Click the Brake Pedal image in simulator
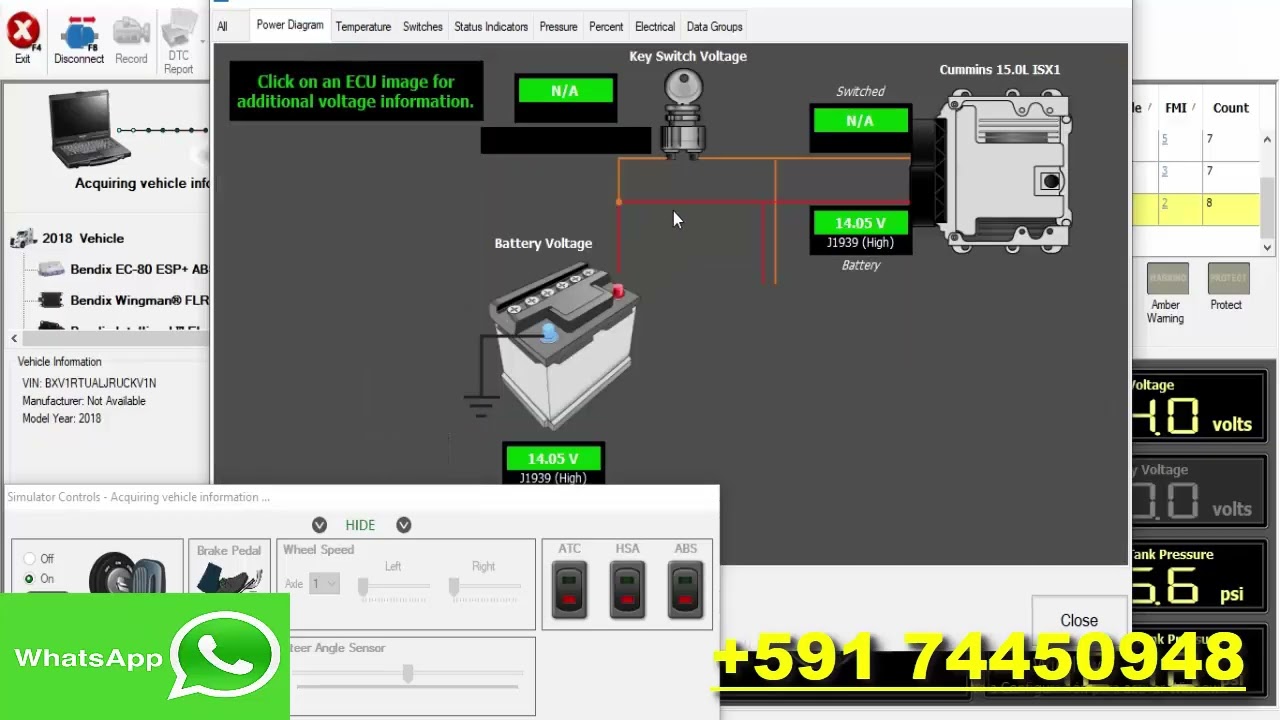 click(x=229, y=577)
